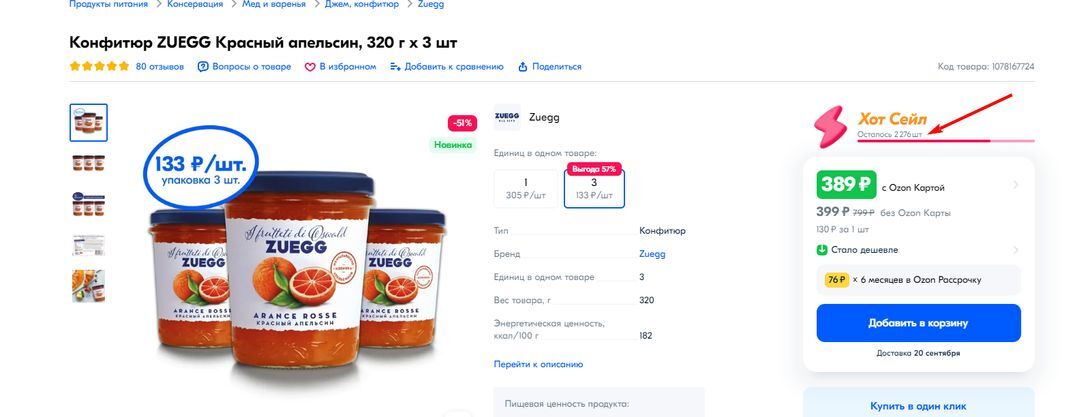Expand the Ozon Card price details chevron
1090x417 pixels.
click(1016, 185)
